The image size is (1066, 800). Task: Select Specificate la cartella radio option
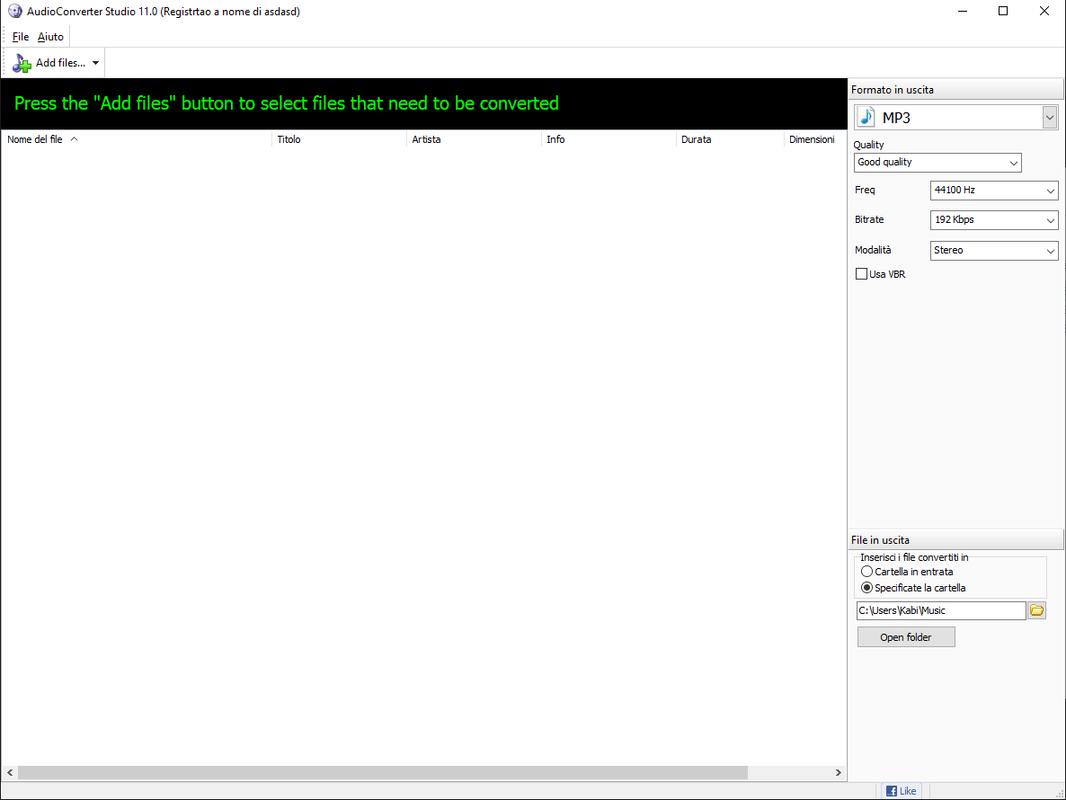point(867,588)
